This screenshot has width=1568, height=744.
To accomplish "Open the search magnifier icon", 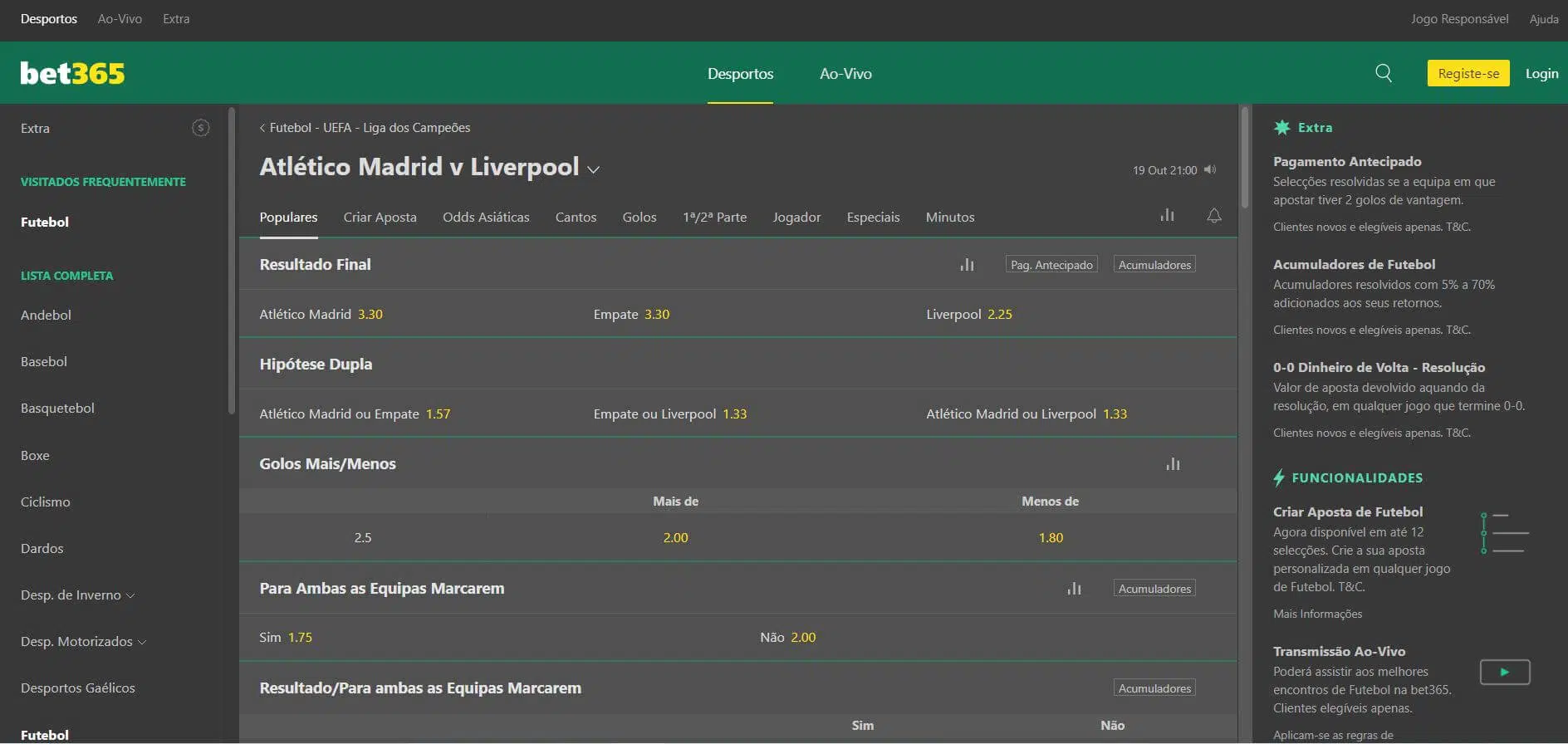I will tap(1384, 73).
